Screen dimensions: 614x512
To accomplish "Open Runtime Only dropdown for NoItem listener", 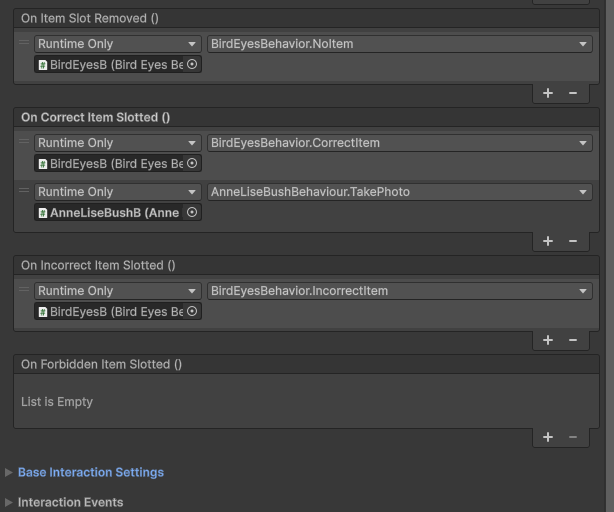I will tap(117, 44).
